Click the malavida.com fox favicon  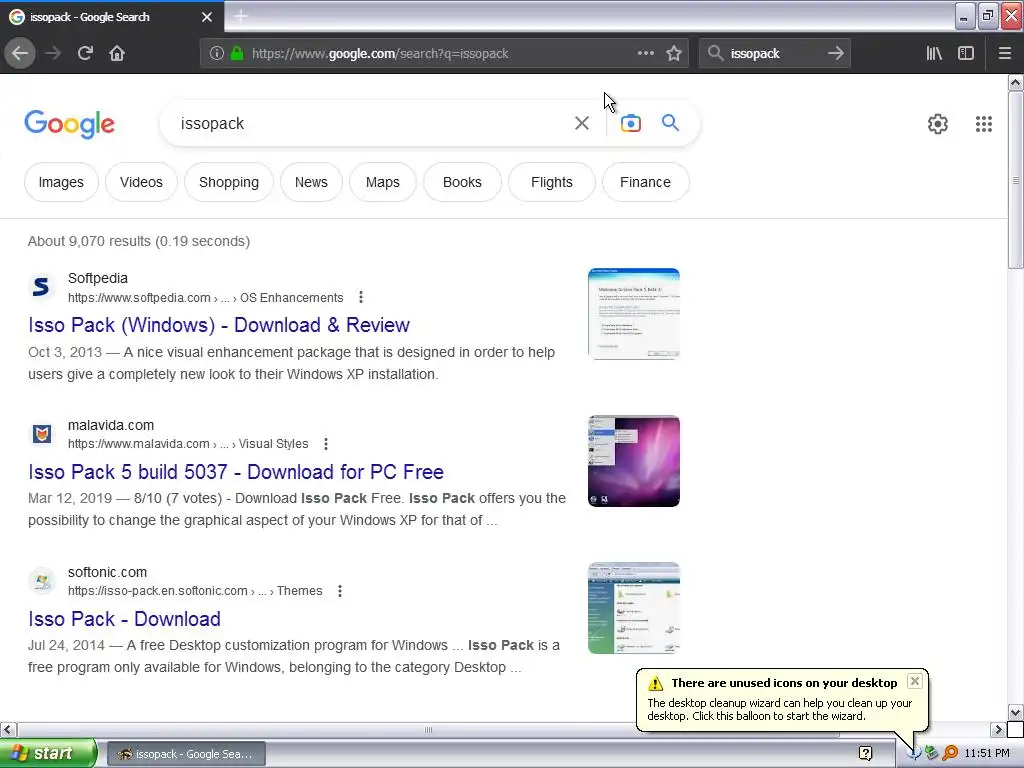coord(42,434)
